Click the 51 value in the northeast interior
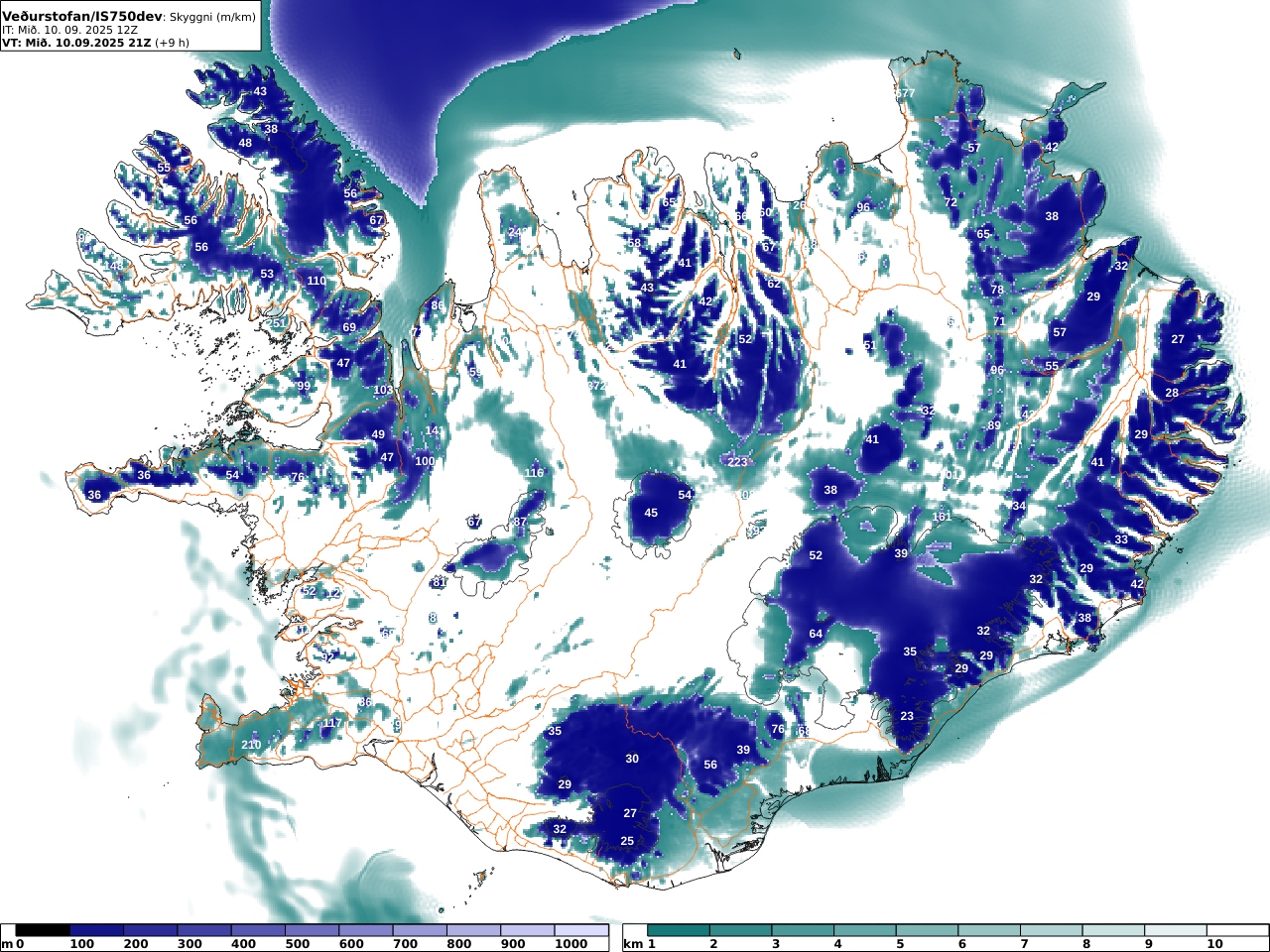This screenshot has height=952, width=1270. click(869, 345)
